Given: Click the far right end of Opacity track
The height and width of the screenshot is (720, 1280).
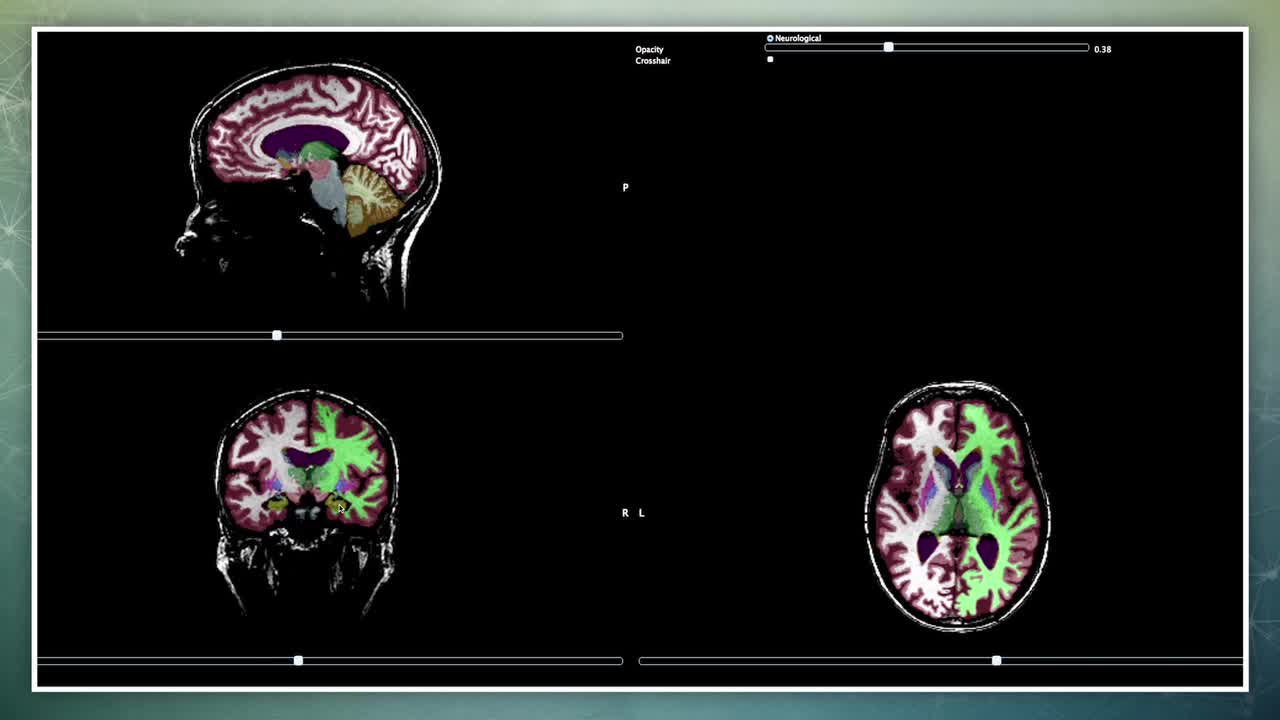Looking at the screenshot, I should click(1086, 48).
